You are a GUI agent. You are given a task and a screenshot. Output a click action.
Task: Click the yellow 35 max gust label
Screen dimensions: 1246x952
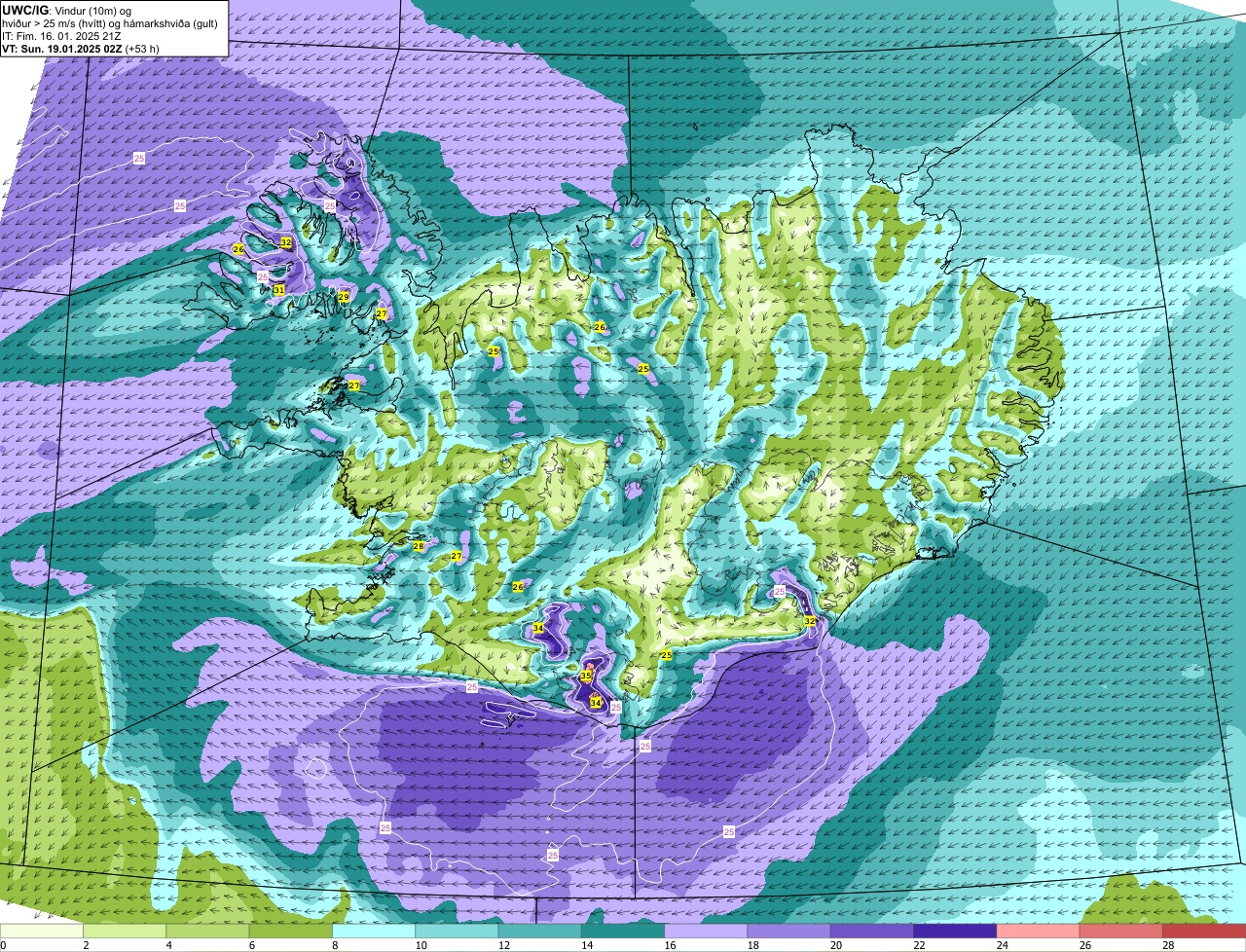[586, 676]
